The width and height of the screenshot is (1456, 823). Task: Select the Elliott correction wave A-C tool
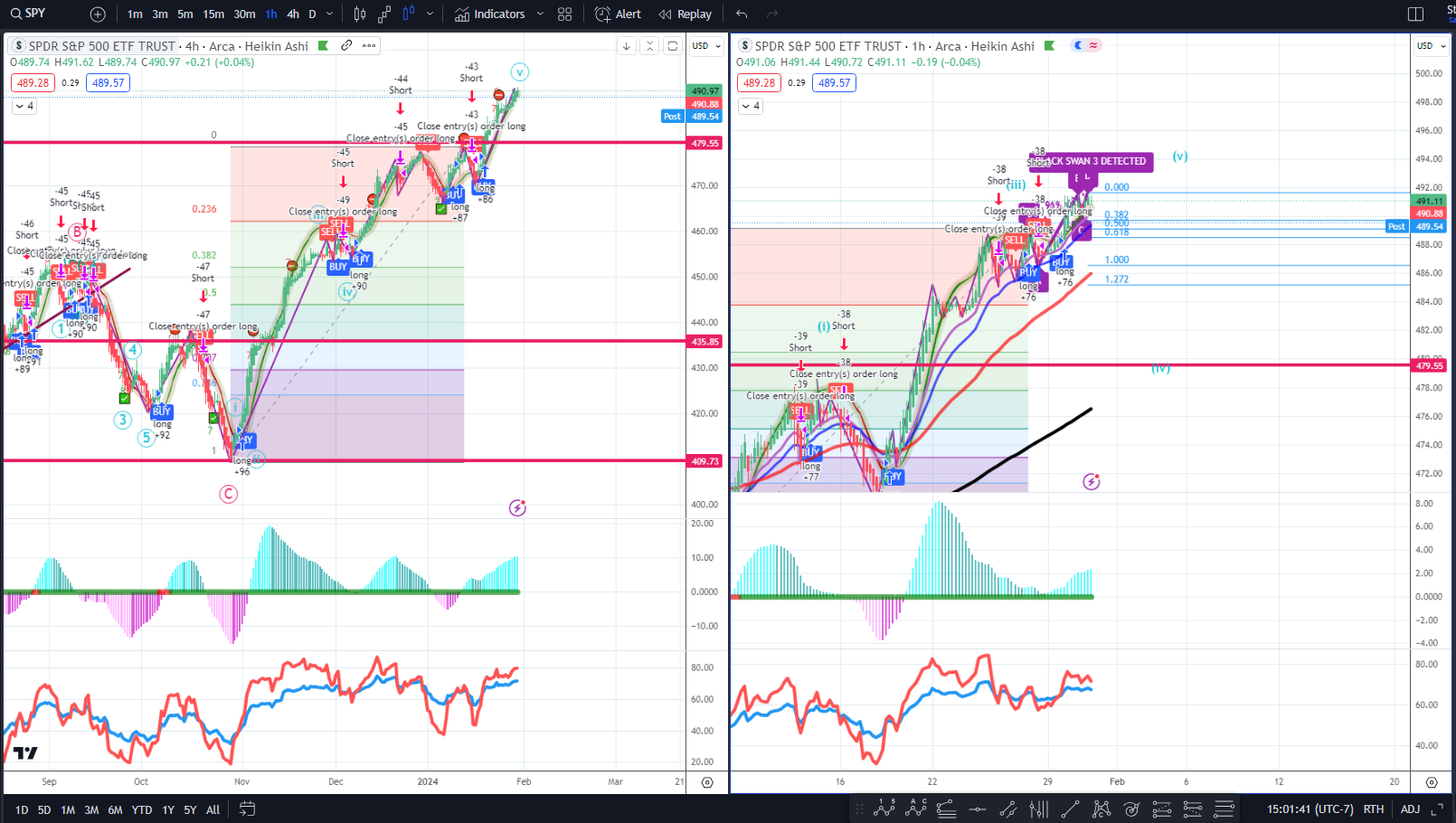tap(916, 809)
